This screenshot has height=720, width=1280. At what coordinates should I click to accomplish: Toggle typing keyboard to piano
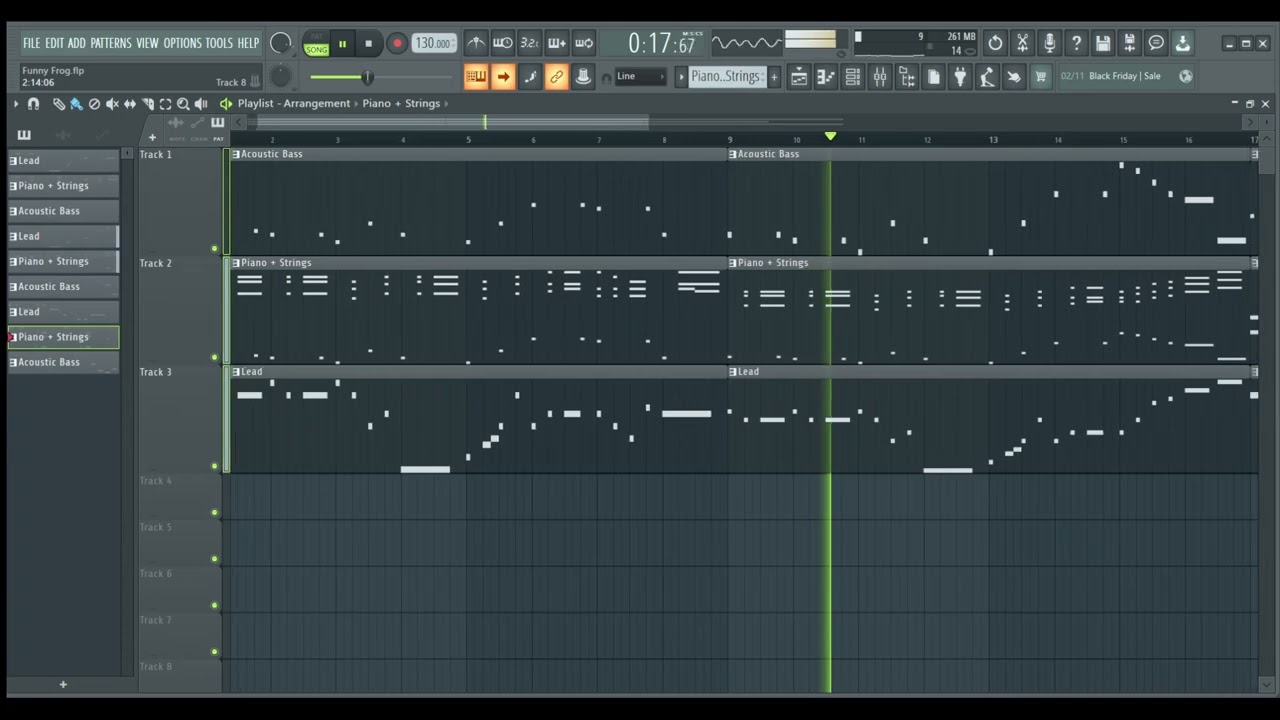(x=476, y=77)
